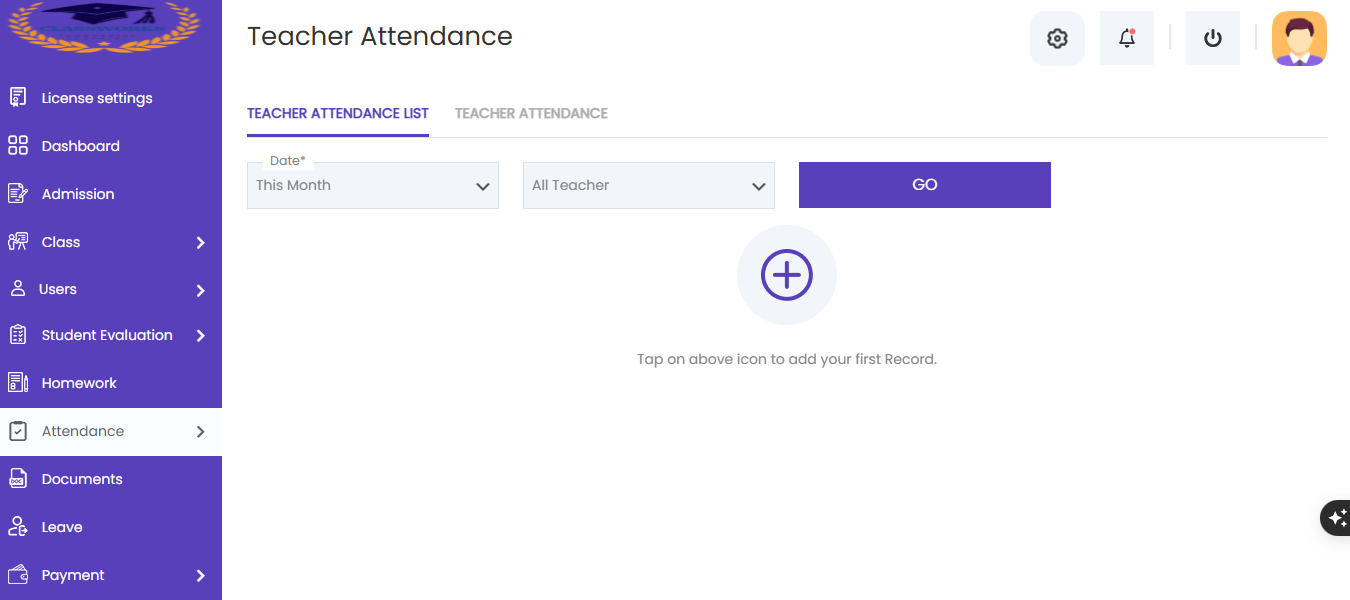
Task: Open the Leave sidebar item
Action: coord(111,527)
